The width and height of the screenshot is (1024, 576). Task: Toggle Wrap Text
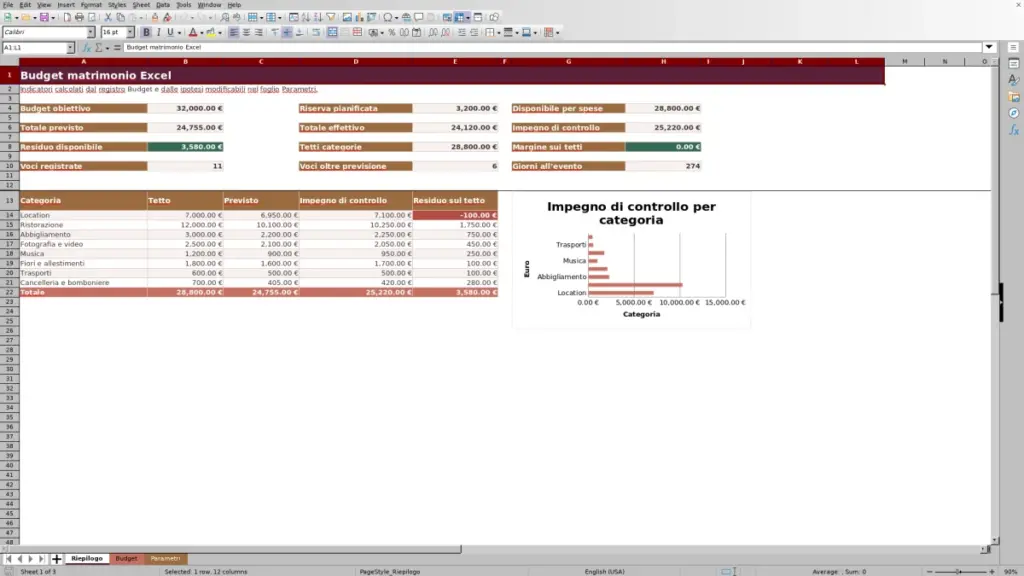click(x=316, y=33)
